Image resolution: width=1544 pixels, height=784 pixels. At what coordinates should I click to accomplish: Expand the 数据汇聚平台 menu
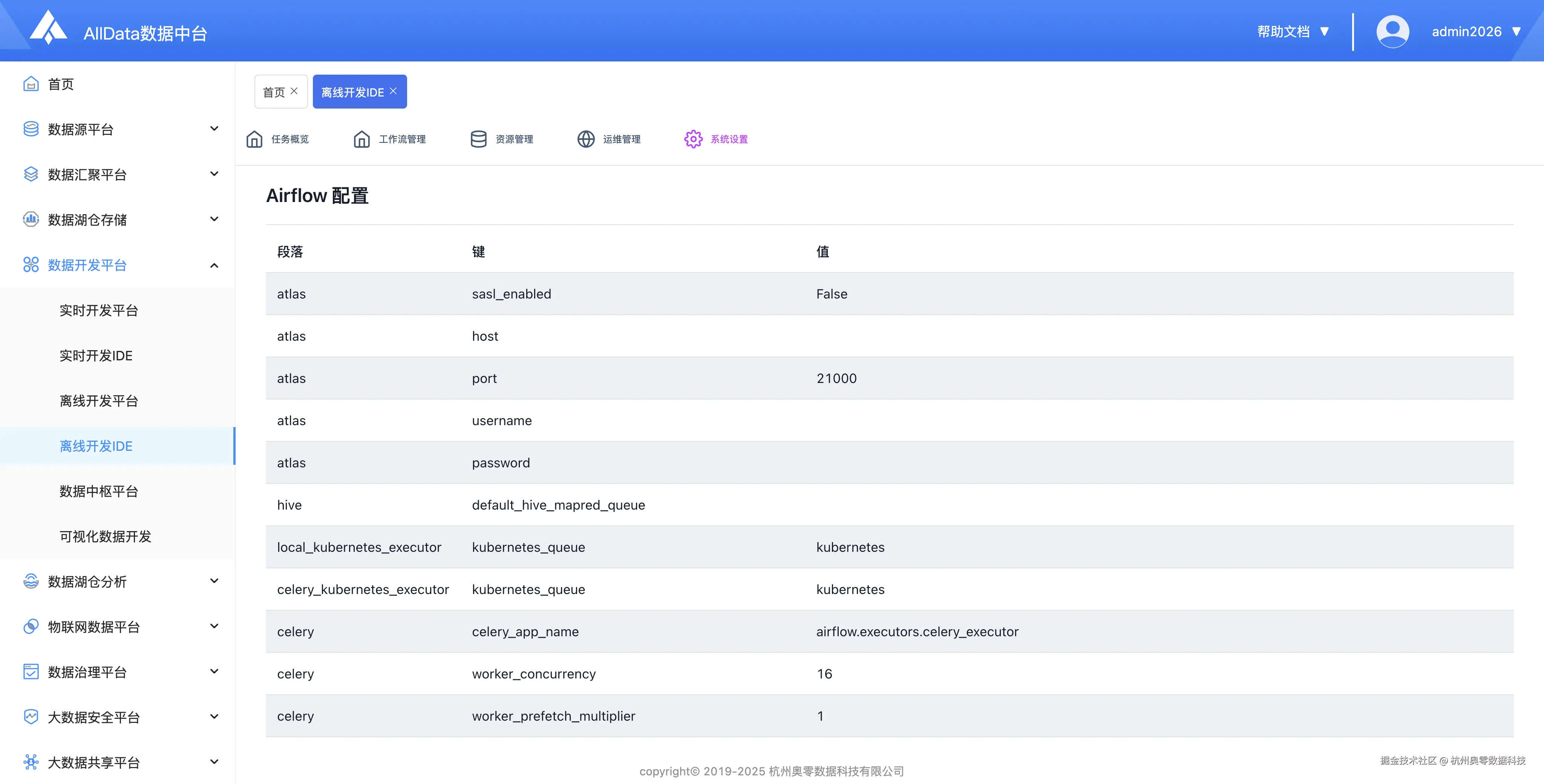pyautogui.click(x=214, y=175)
